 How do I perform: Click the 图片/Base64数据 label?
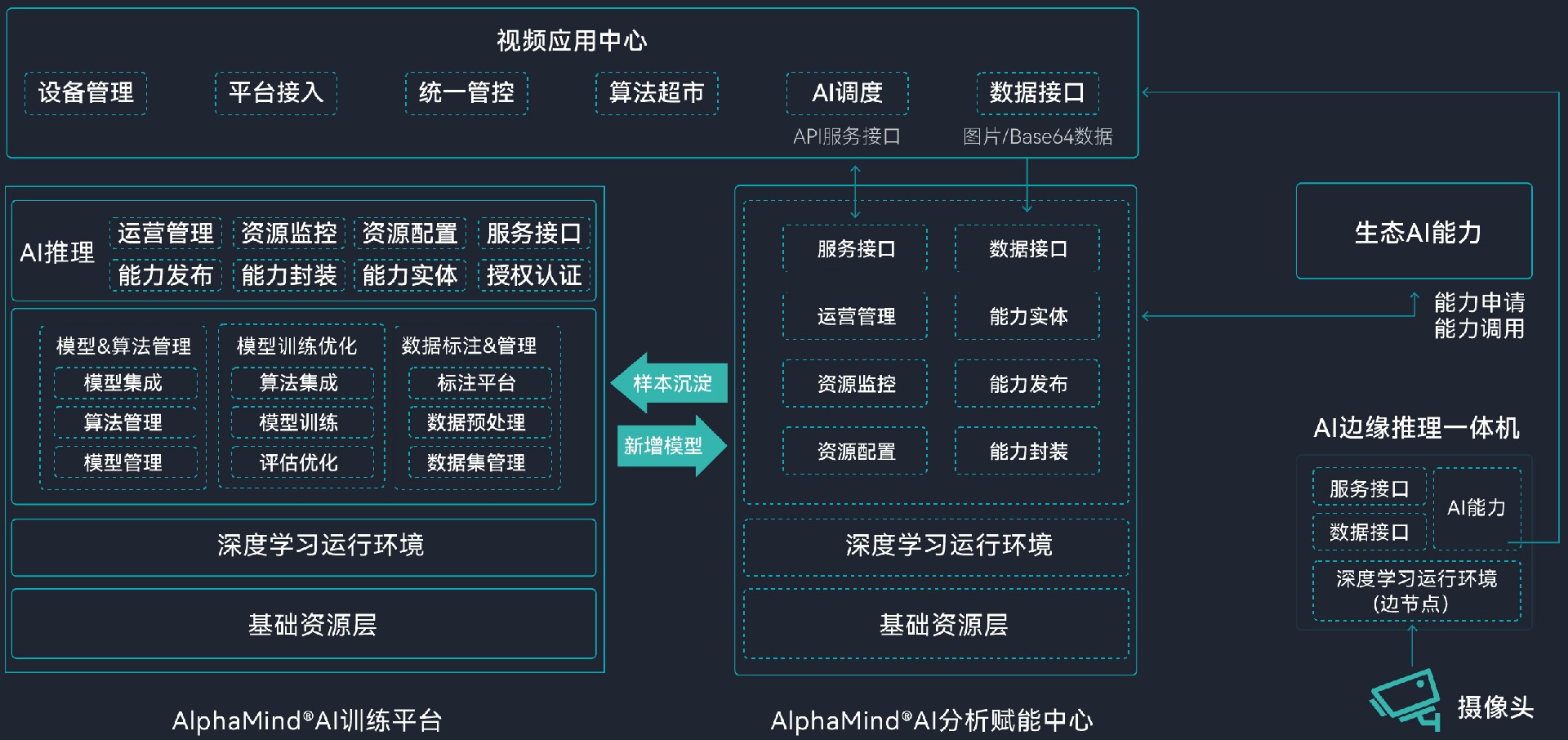(x=1037, y=136)
